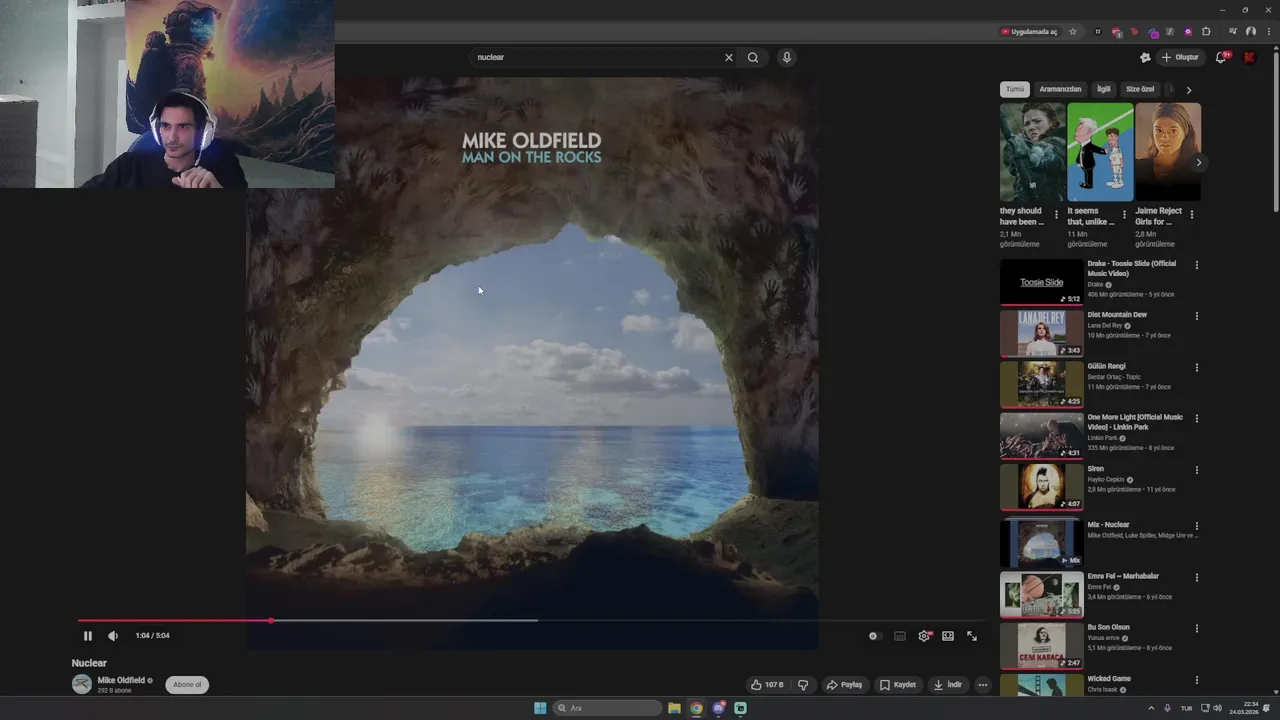Image resolution: width=1280 pixels, height=720 pixels.
Task: Subscribe with the Abone ol button
Action: tap(187, 685)
